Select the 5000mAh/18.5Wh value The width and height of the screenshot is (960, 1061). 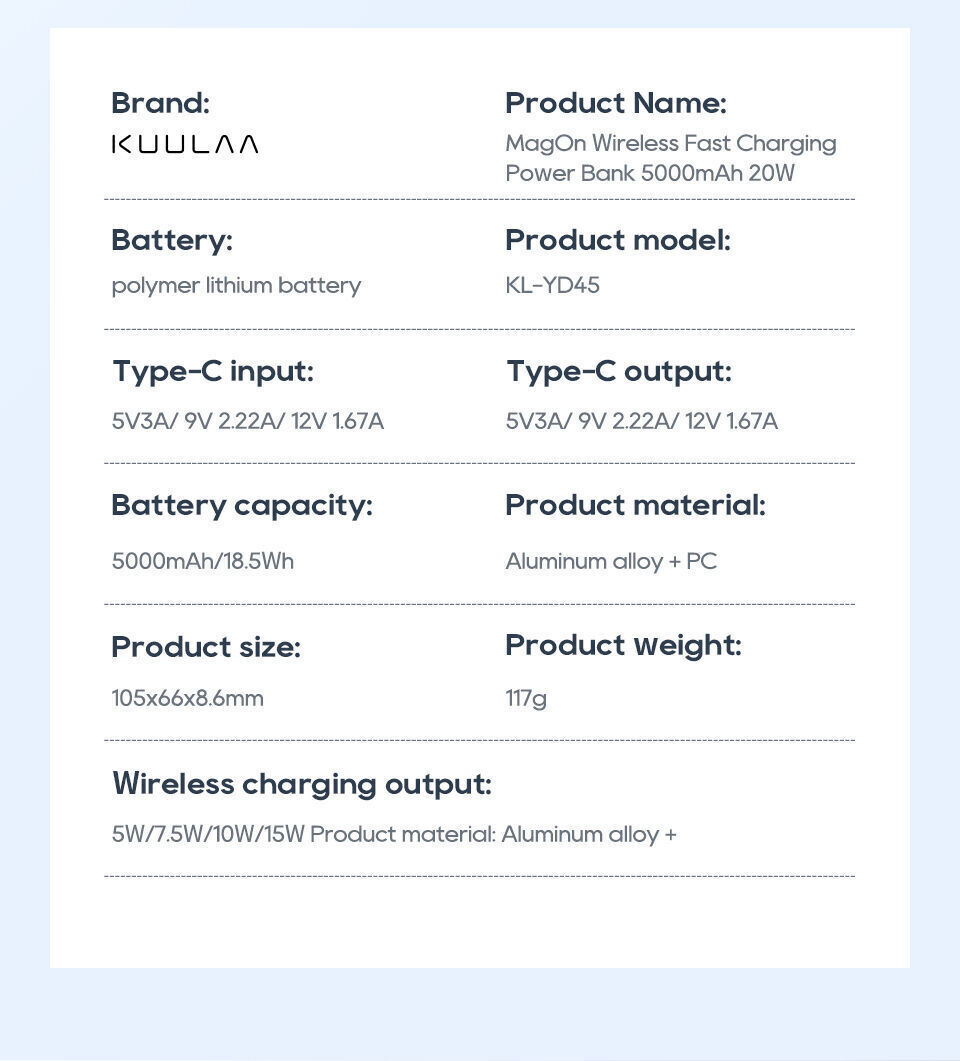pos(202,562)
